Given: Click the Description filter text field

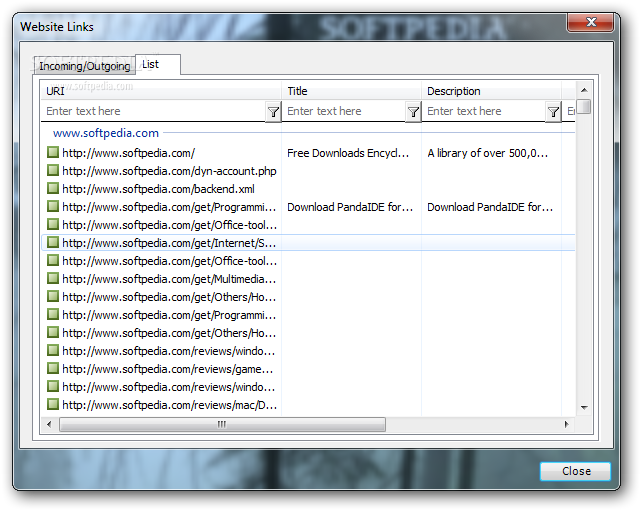Looking at the screenshot, I should [x=484, y=111].
